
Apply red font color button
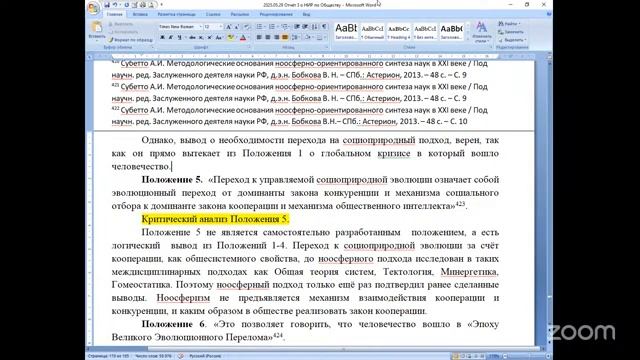[242, 38]
